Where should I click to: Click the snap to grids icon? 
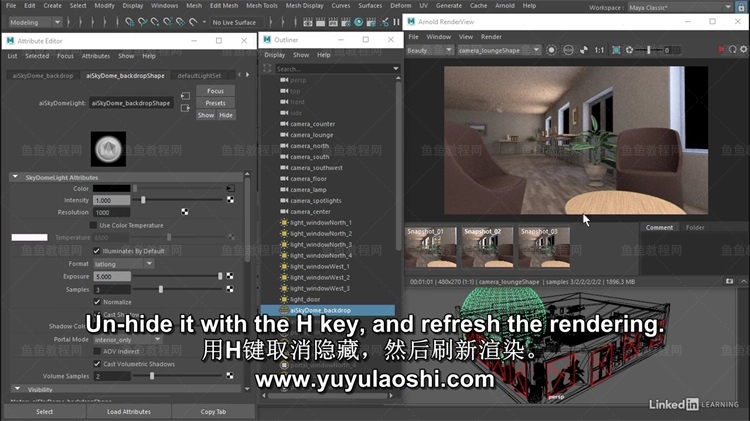tap(129, 22)
